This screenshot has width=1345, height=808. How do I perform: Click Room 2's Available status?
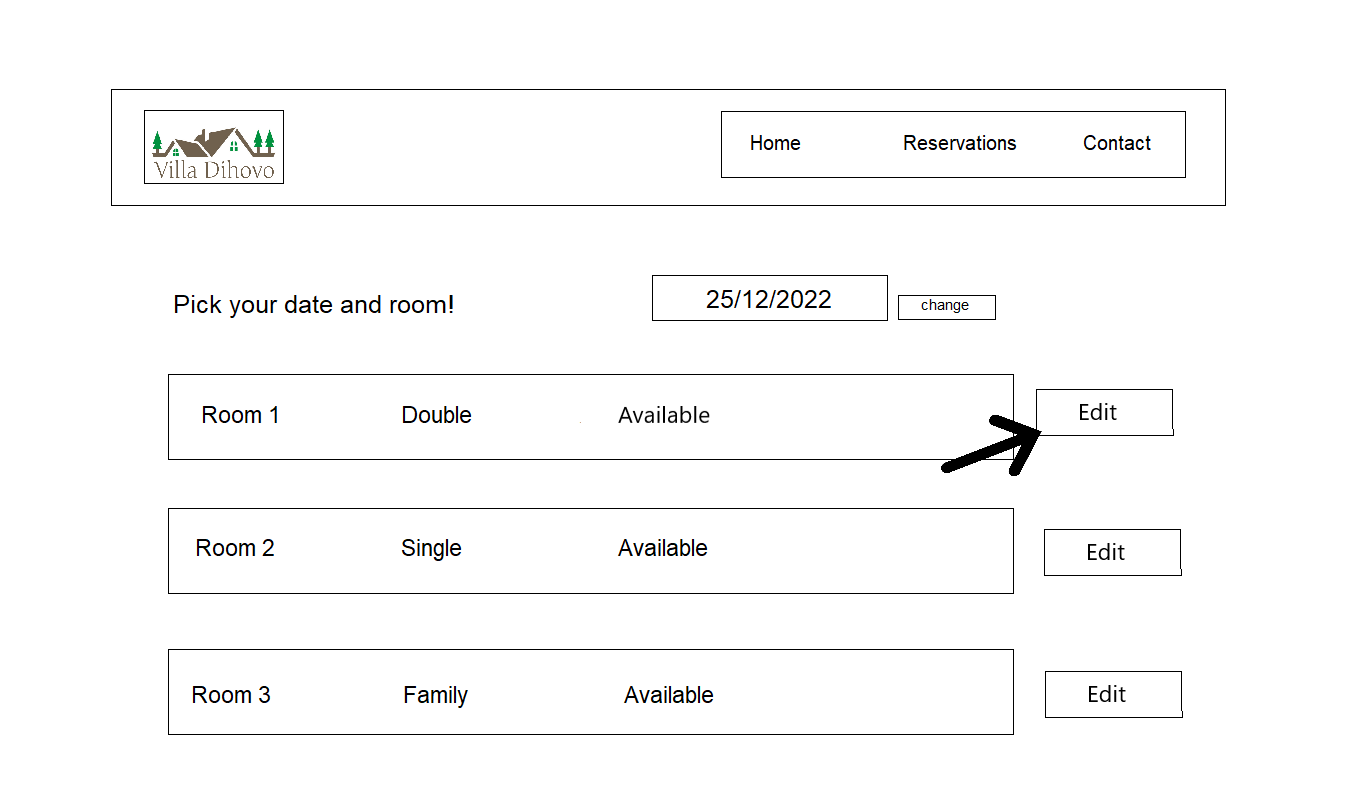(x=663, y=548)
